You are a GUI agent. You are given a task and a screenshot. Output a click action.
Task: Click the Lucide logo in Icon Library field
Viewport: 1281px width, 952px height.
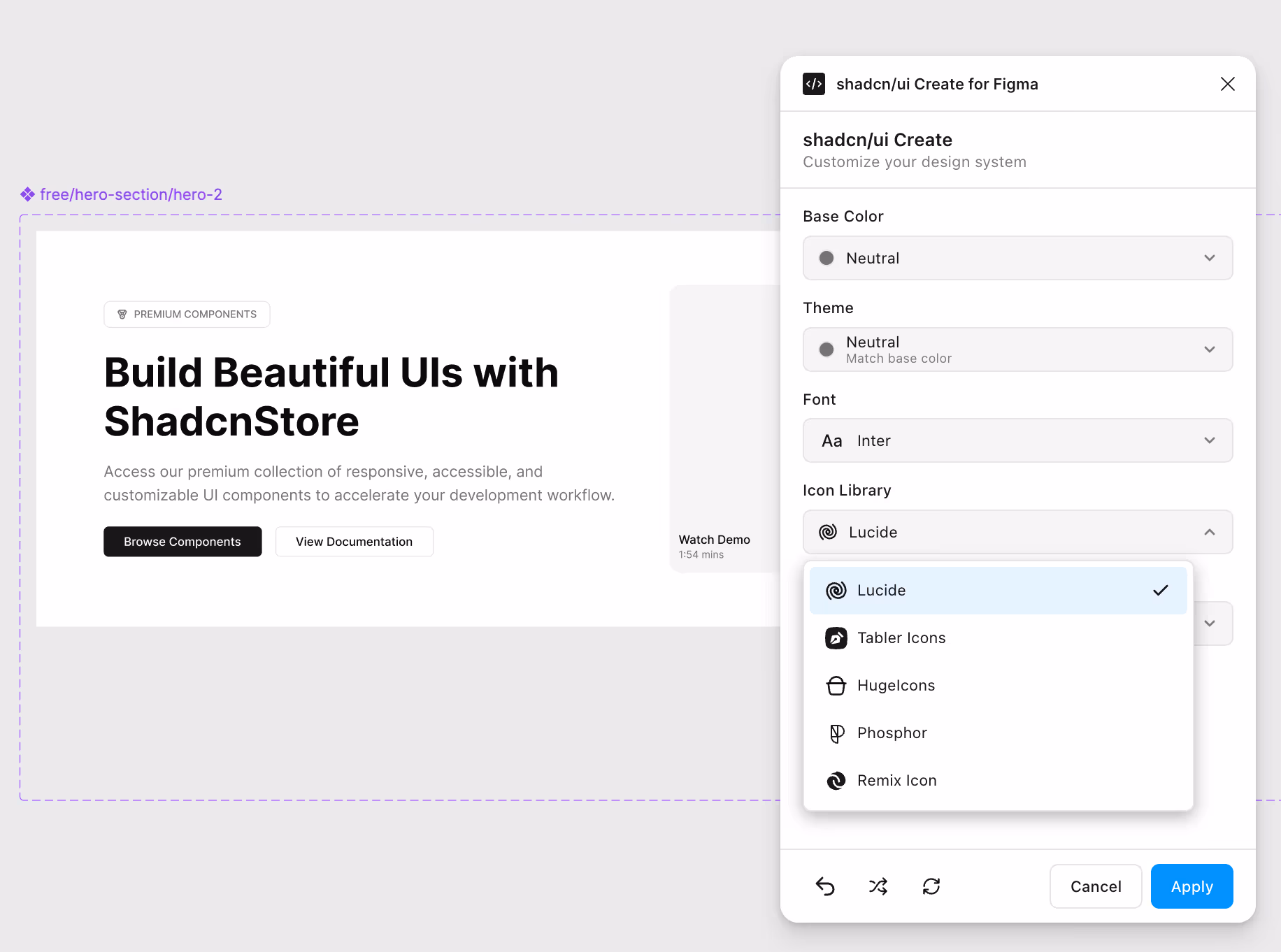pos(828,532)
